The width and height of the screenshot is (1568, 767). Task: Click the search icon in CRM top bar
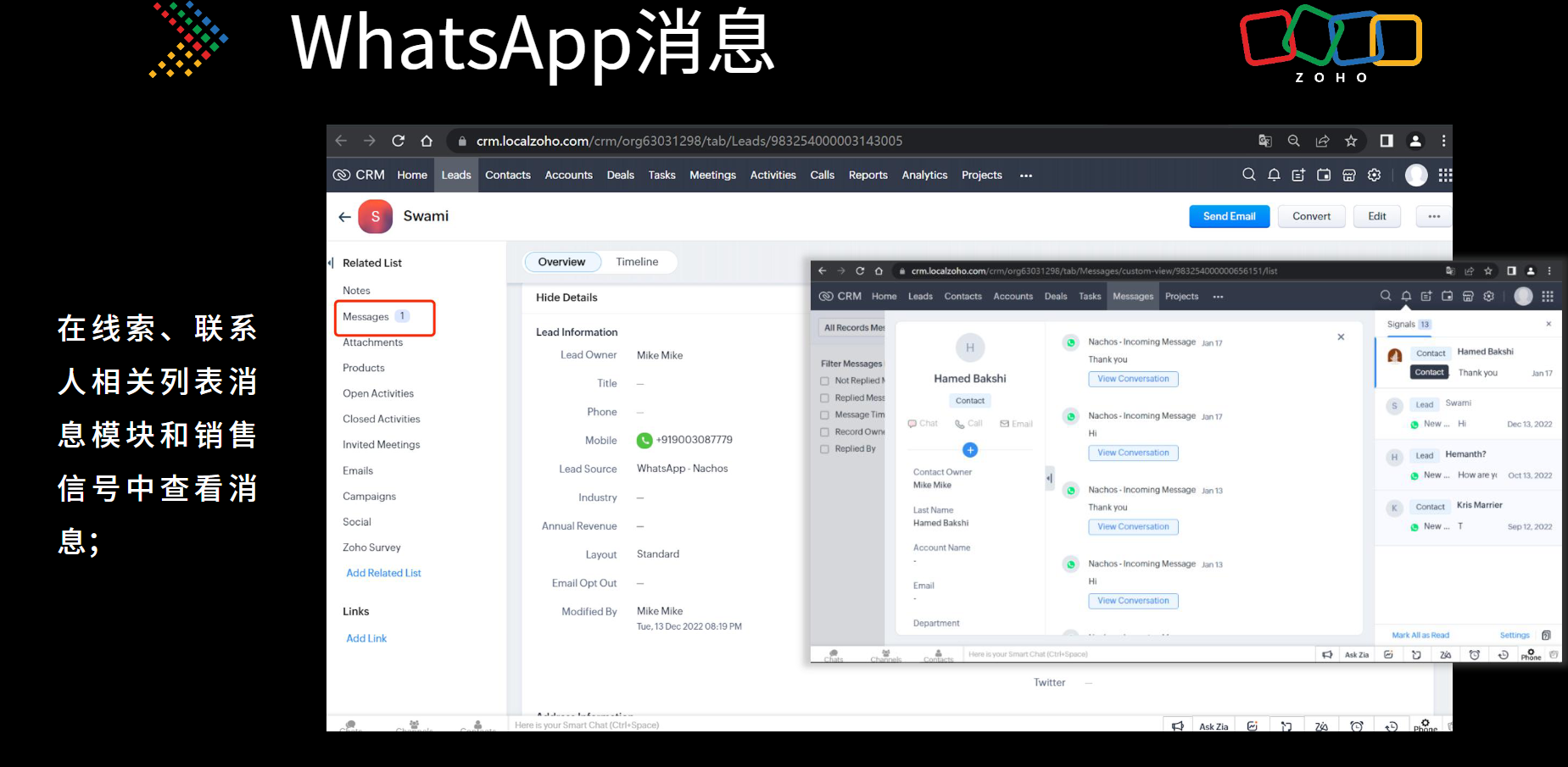[1248, 175]
